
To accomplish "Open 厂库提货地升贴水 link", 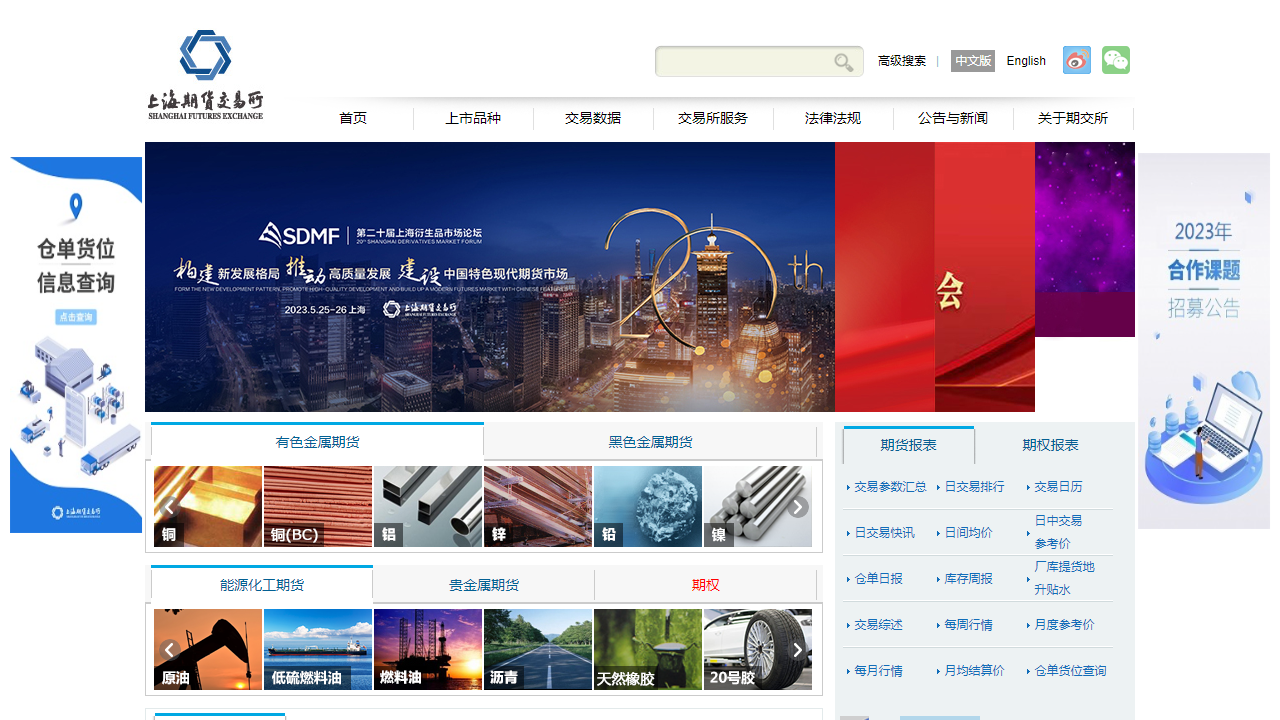I will [1064, 578].
